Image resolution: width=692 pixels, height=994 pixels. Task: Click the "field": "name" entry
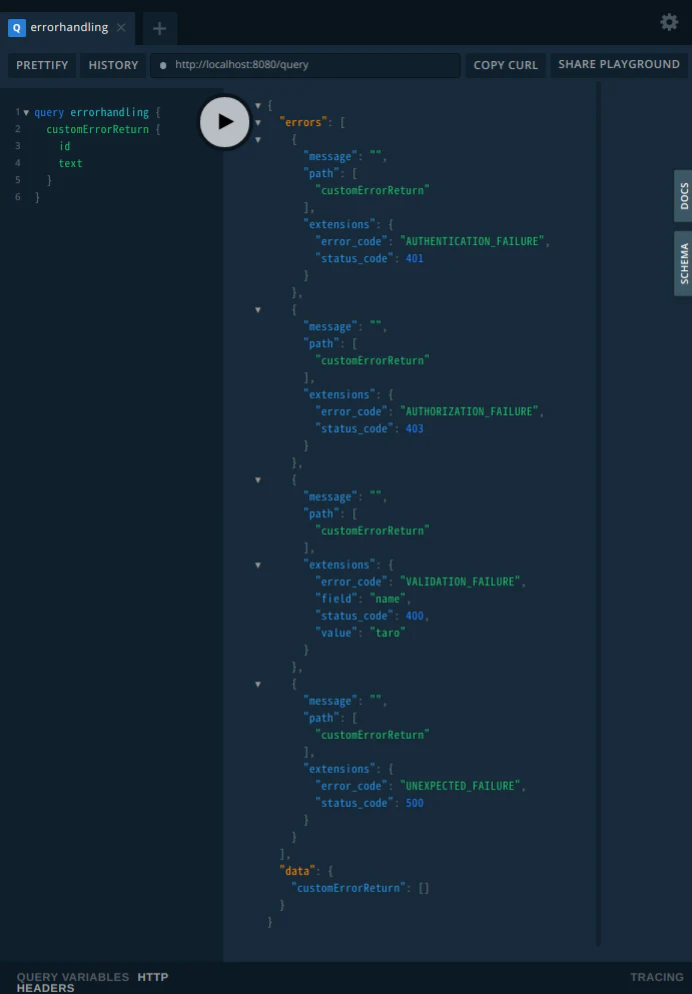click(363, 599)
